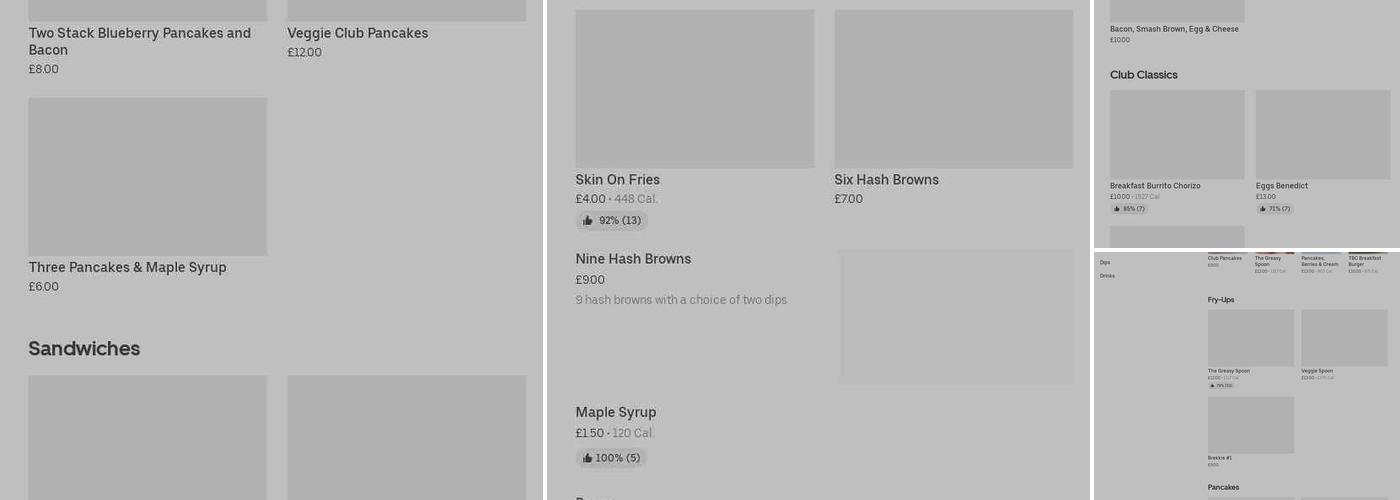Click the thumbs-up icon under Skin On Fries

tap(588, 221)
